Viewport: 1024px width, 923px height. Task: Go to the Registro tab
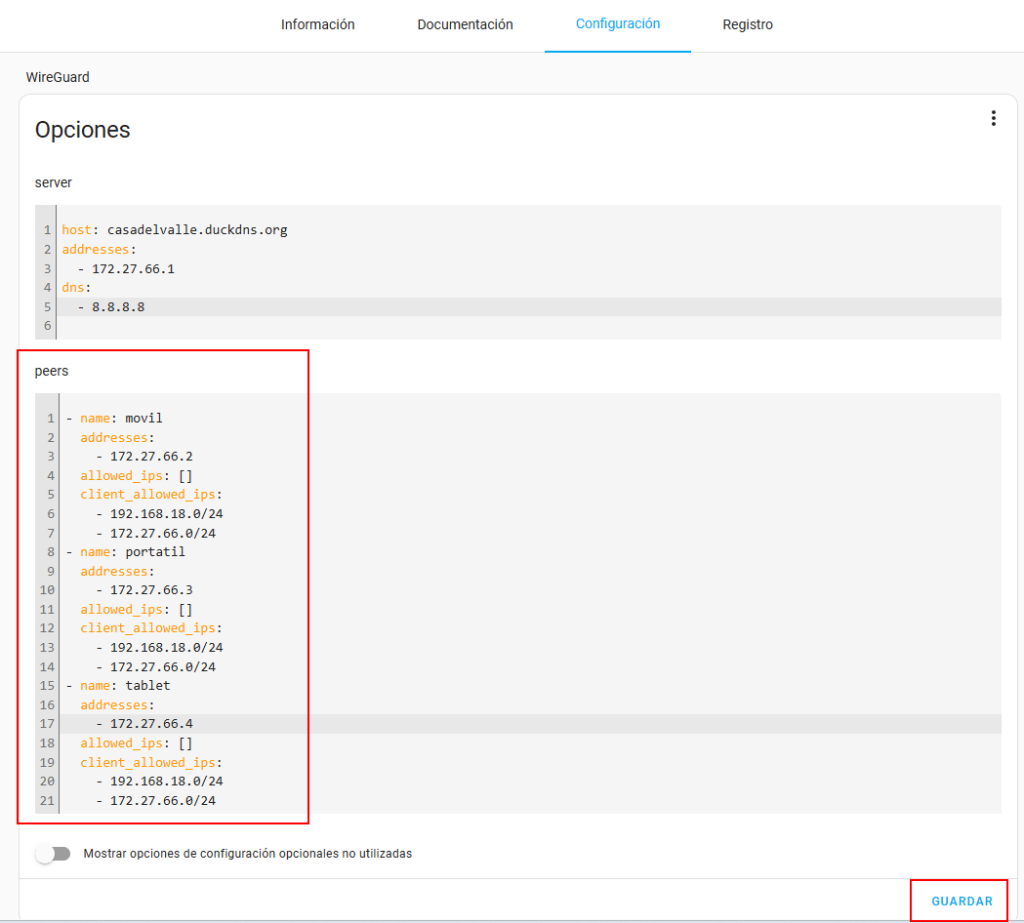click(x=747, y=25)
